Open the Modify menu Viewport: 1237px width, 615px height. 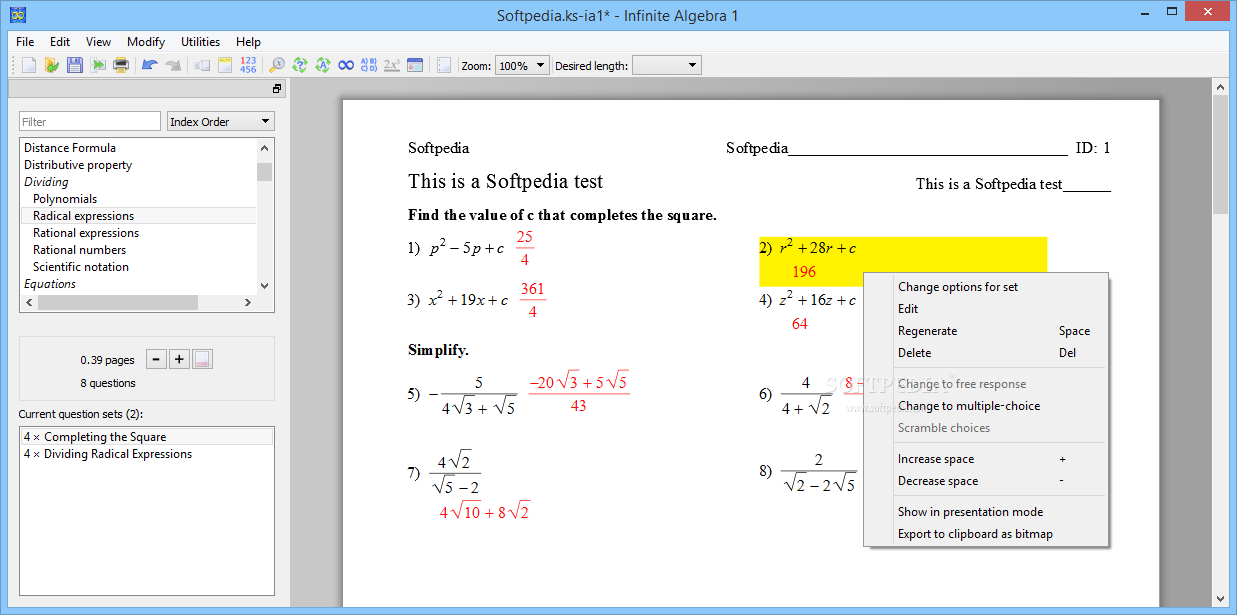click(x=146, y=42)
